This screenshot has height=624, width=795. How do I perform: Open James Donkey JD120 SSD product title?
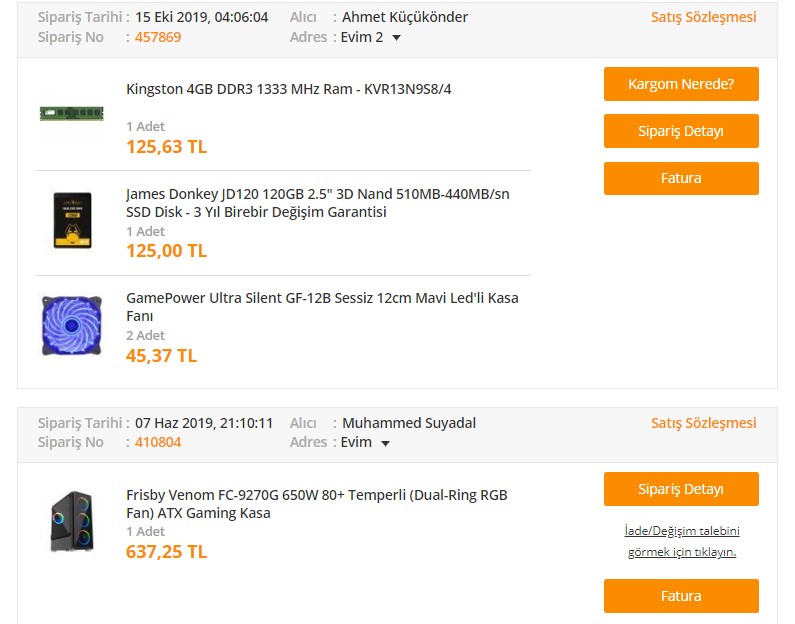click(x=317, y=203)
